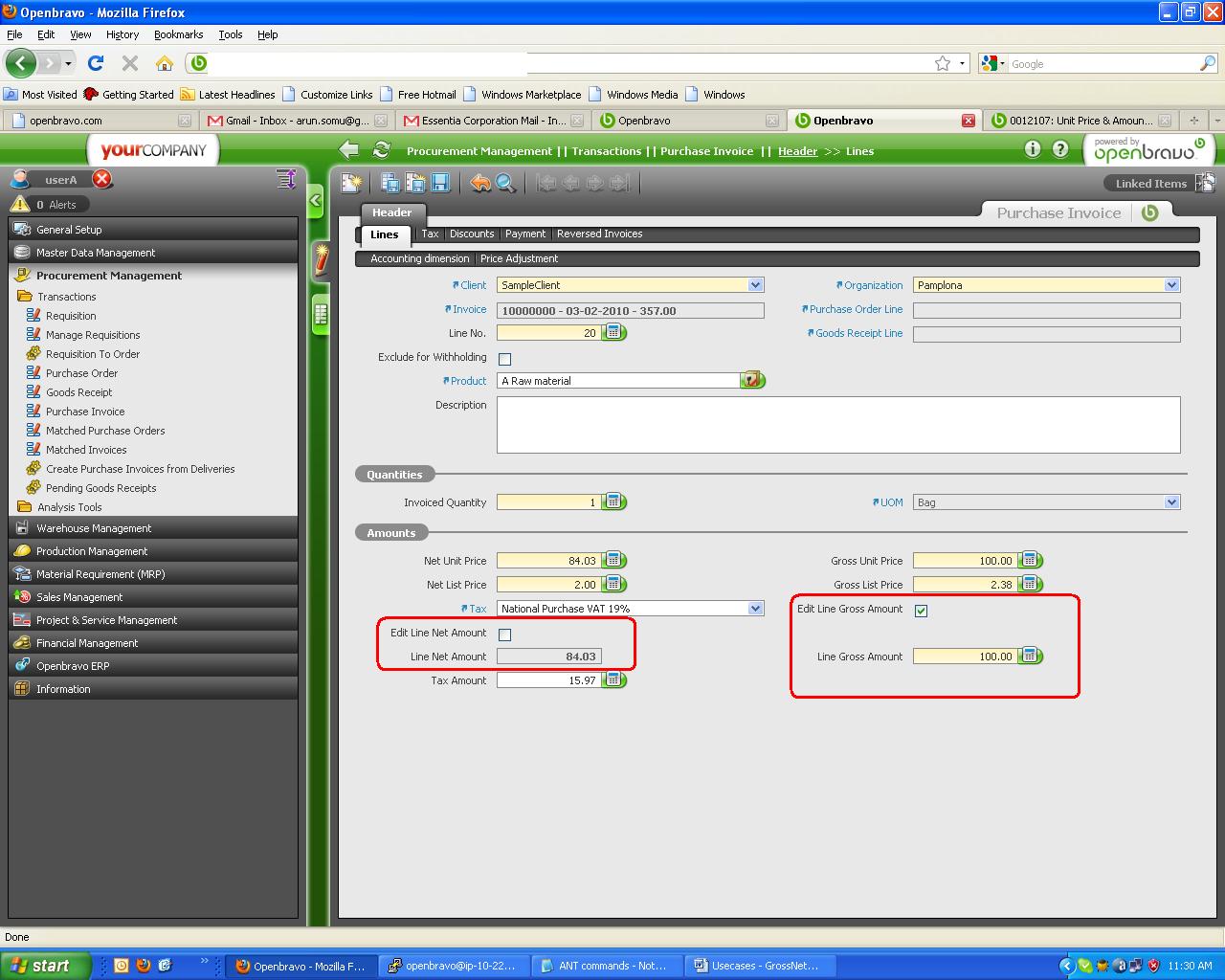Open the Bookmarks menu in Firefox
Viewport: 1225px width, 980px height.
click(178, 34)
